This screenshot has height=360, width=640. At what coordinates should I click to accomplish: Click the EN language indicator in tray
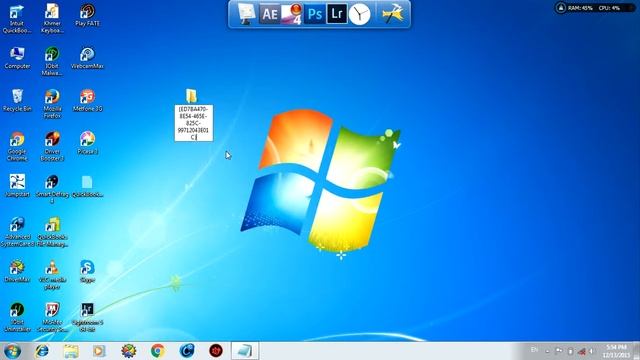534,350
